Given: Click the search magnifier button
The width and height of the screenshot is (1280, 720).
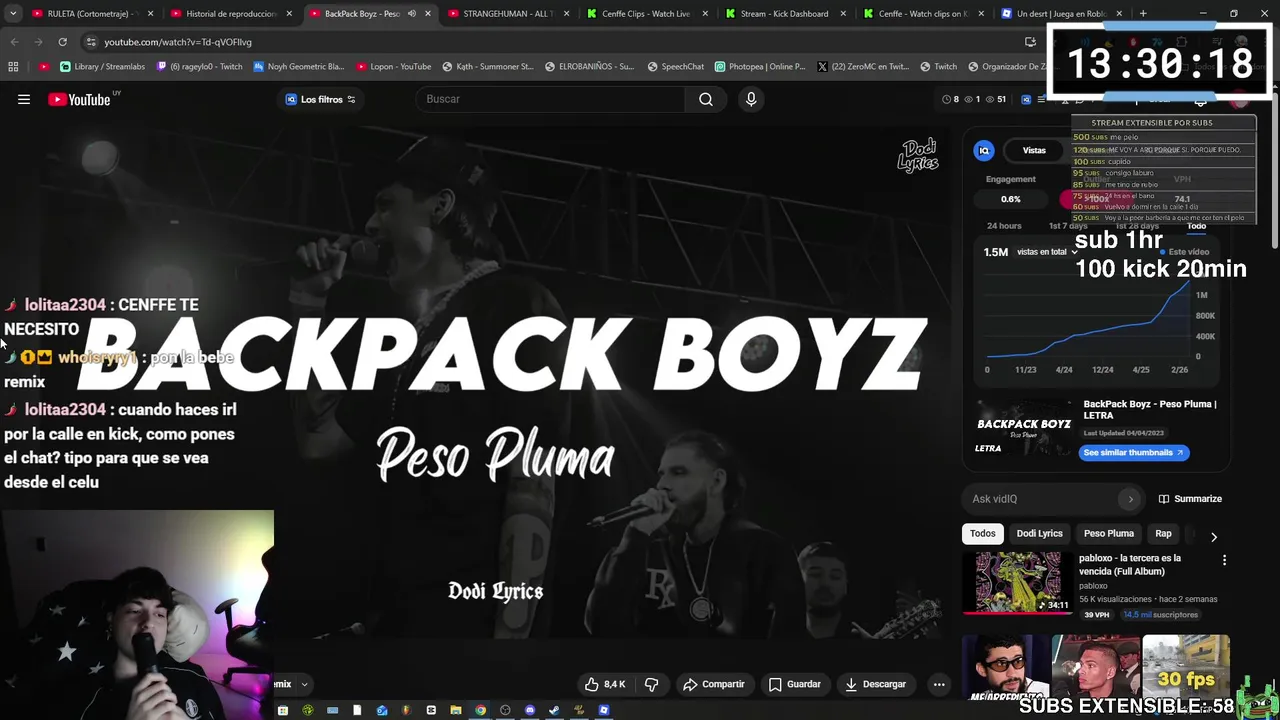Looking at the screenshot, I should [x=706, y=99].
